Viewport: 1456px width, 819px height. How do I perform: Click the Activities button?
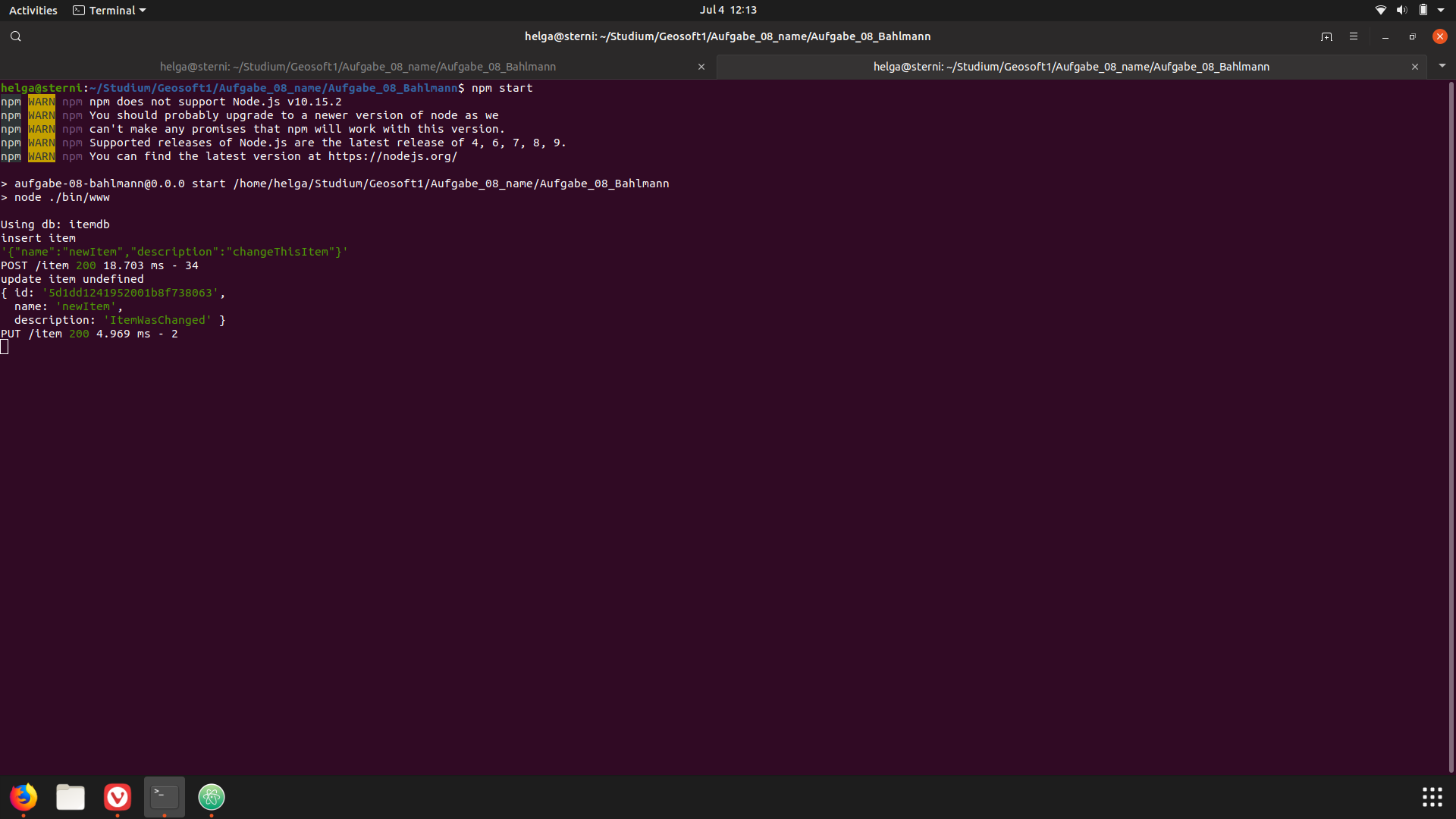tap(33, 10)
